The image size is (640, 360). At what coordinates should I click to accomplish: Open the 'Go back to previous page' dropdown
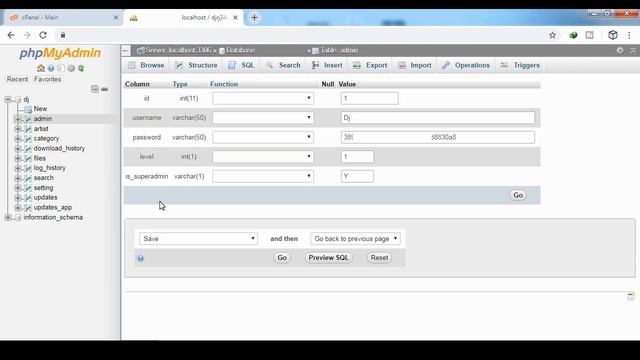click(355, 239)
